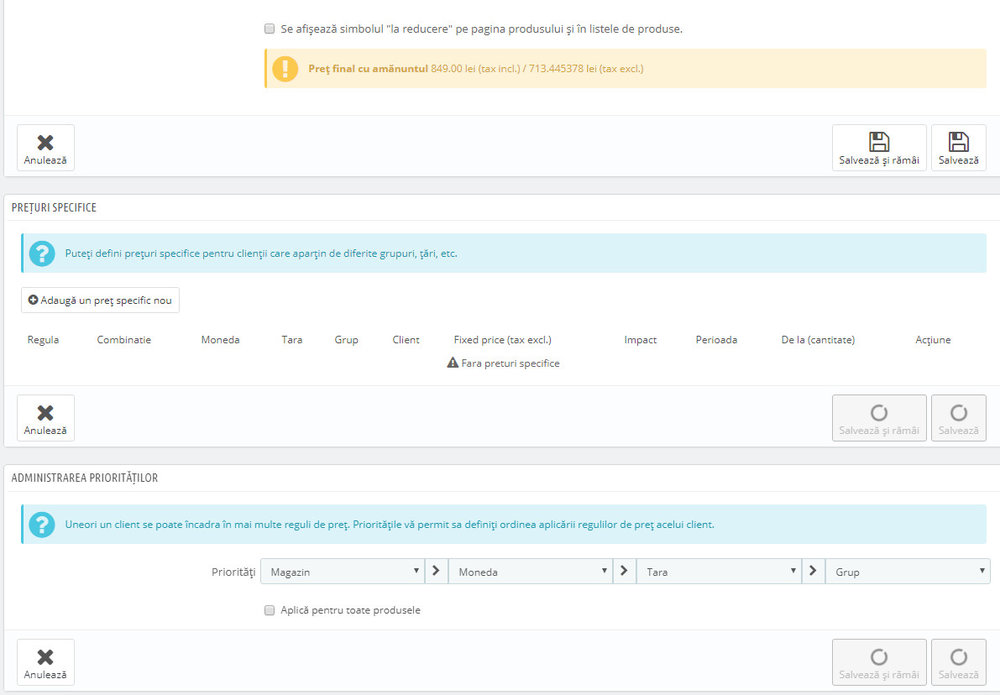The image size is (1000, 695).
Task: Open the "Magazin" priority dropdown
Action: pyautogui.click(x=342, y=571)
